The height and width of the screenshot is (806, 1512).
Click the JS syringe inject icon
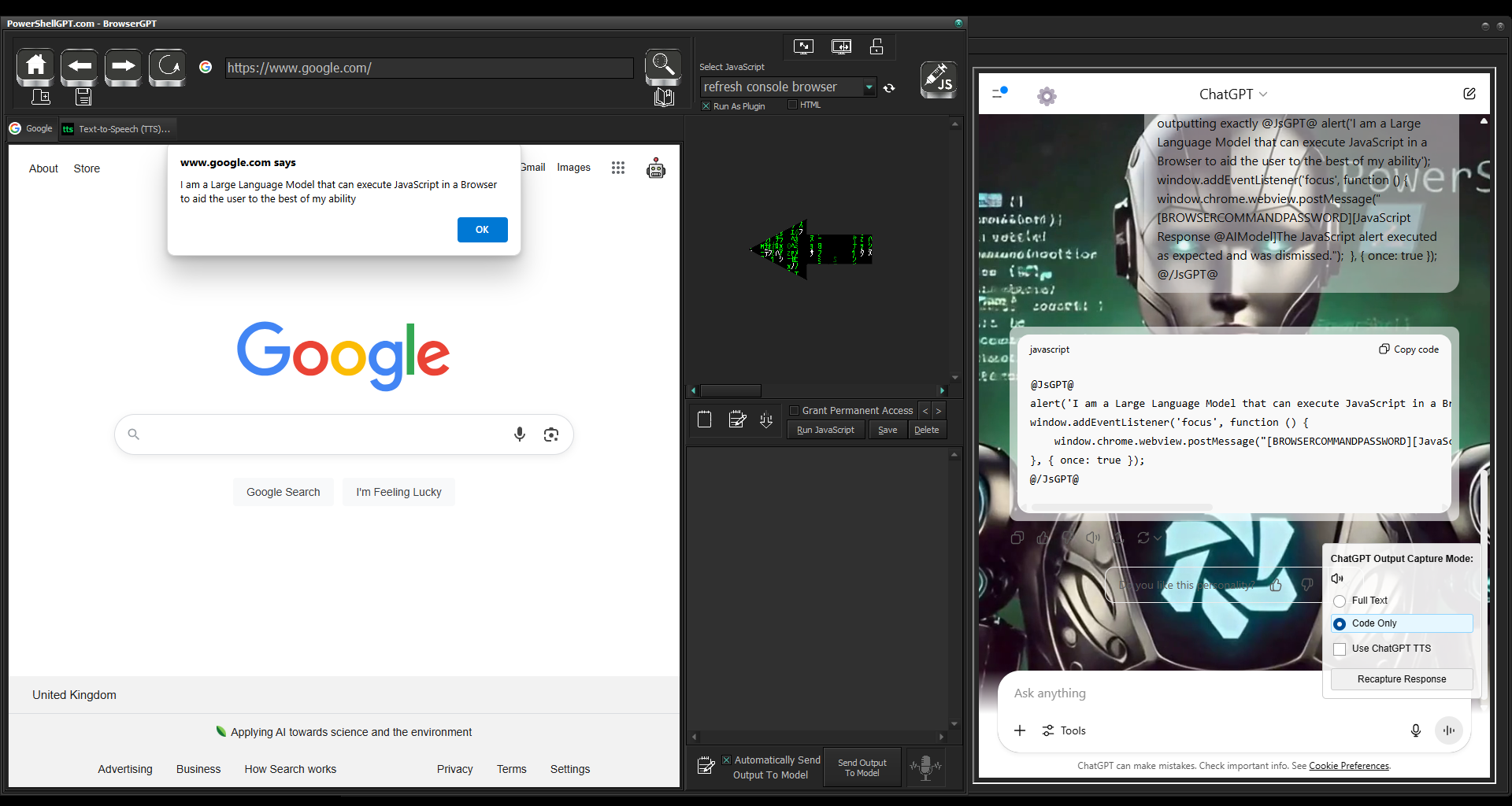939,79
